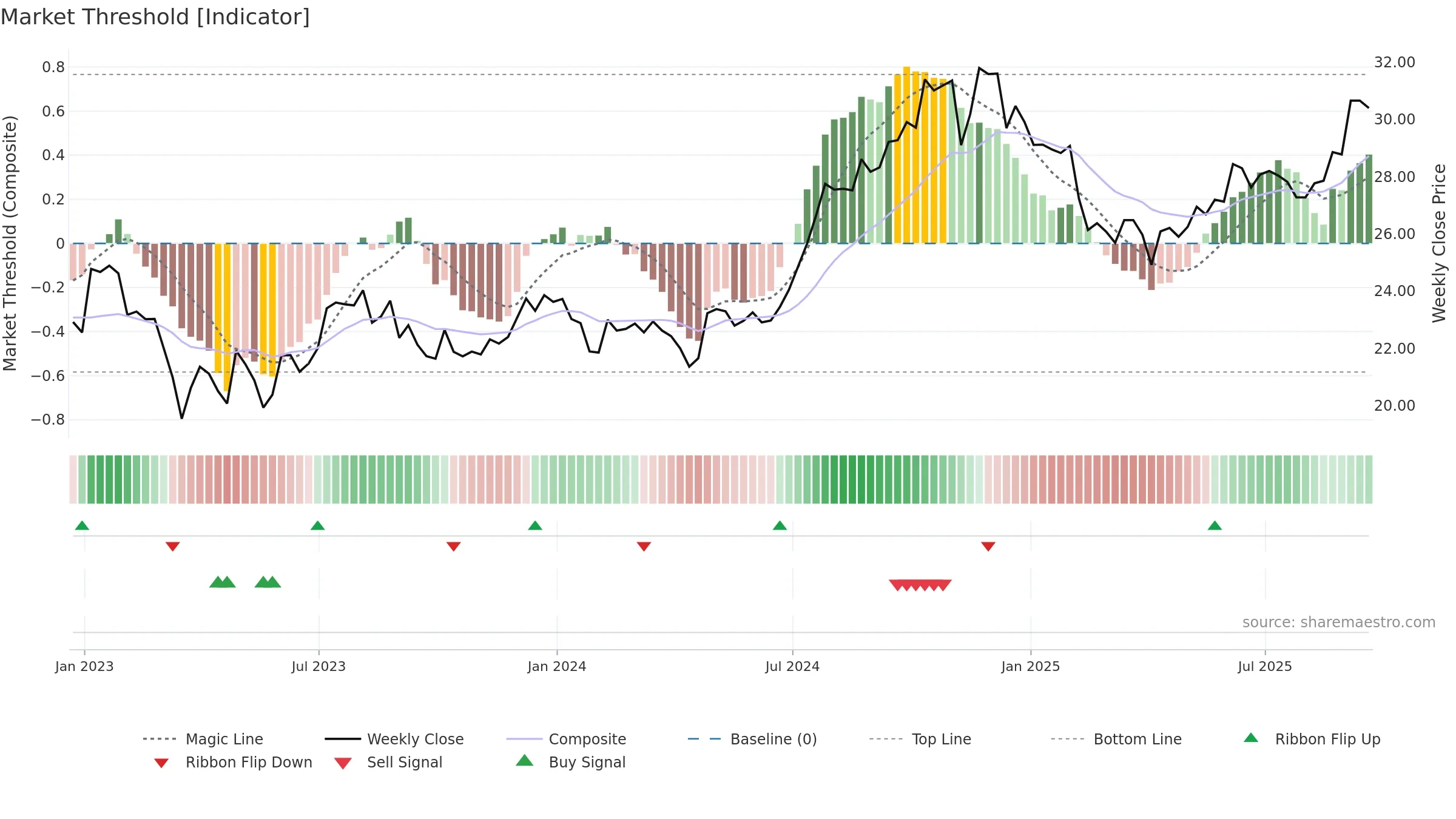Toggle the Weekly Close legend entry

click(394, 739)
